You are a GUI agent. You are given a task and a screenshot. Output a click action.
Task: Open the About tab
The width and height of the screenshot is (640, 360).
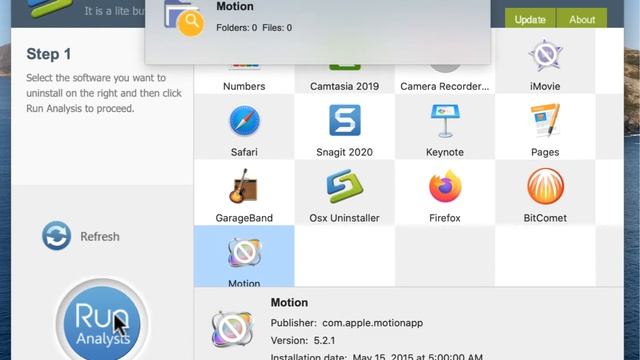(x=582, y=19)
